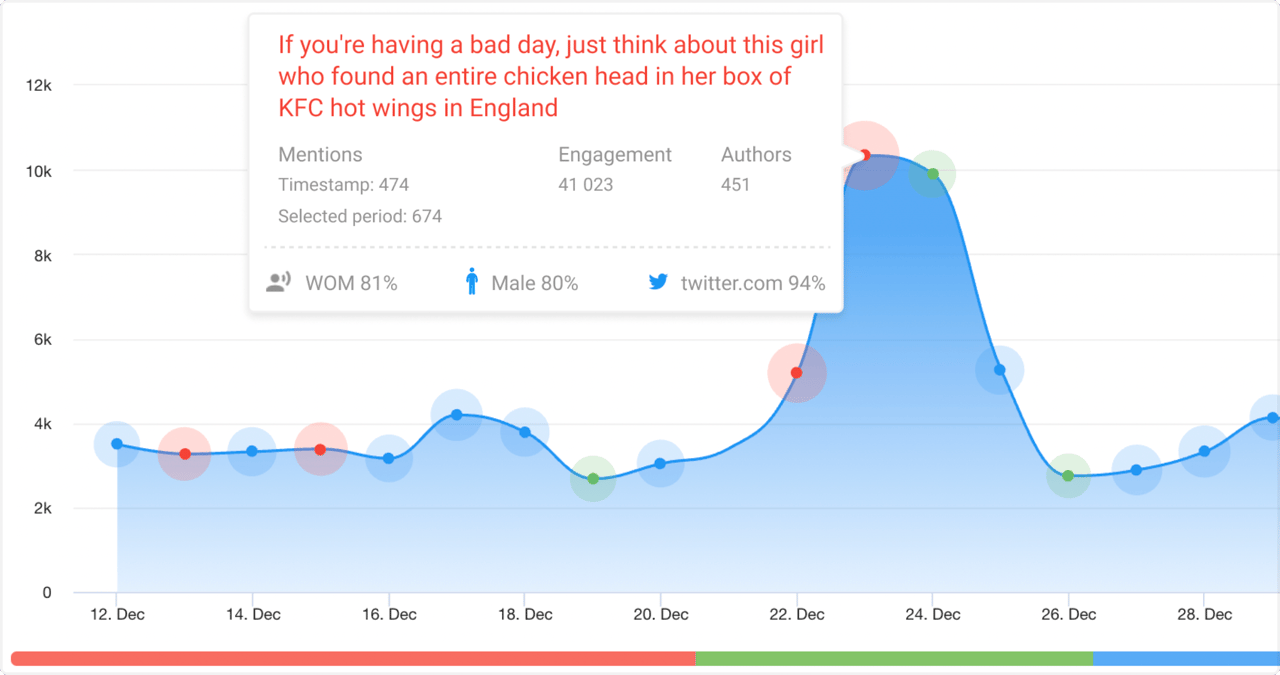Click the 20. Dec axis label
Screen dimensions: 1280x675
660,614
